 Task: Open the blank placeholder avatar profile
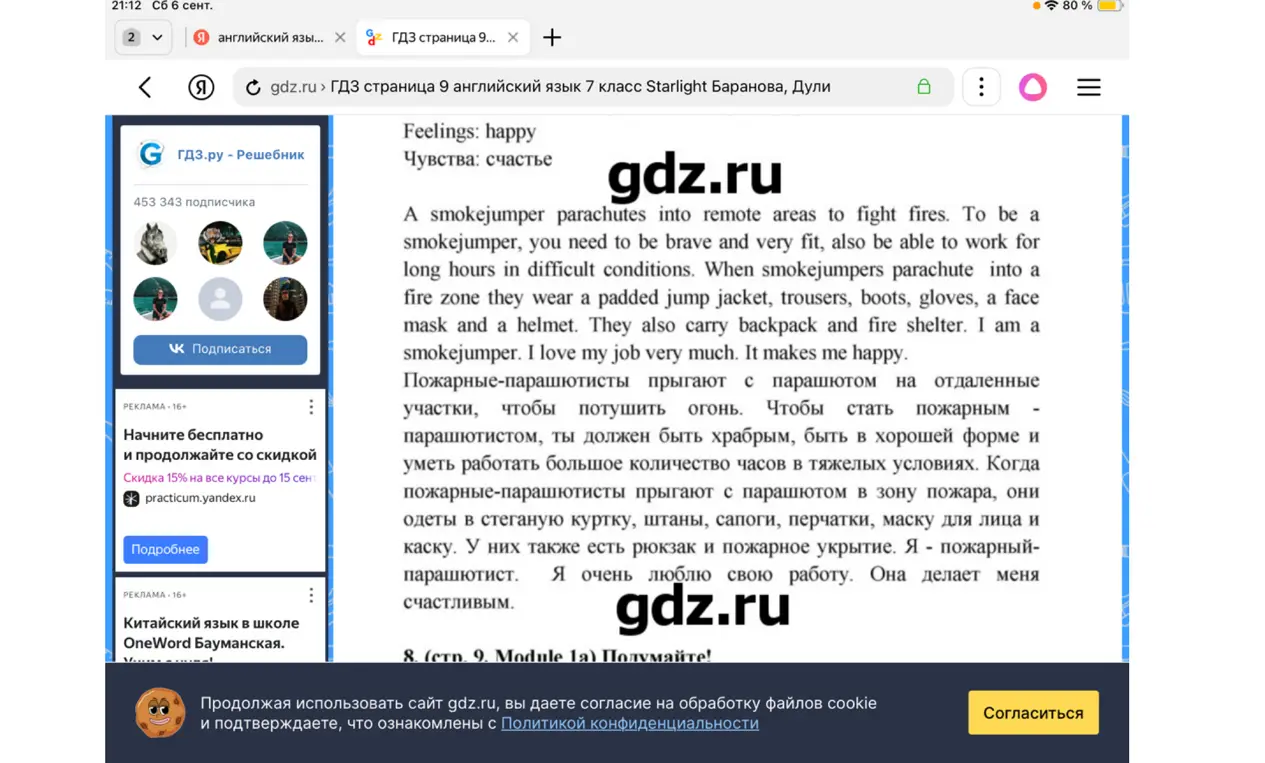tap(220, 299)
